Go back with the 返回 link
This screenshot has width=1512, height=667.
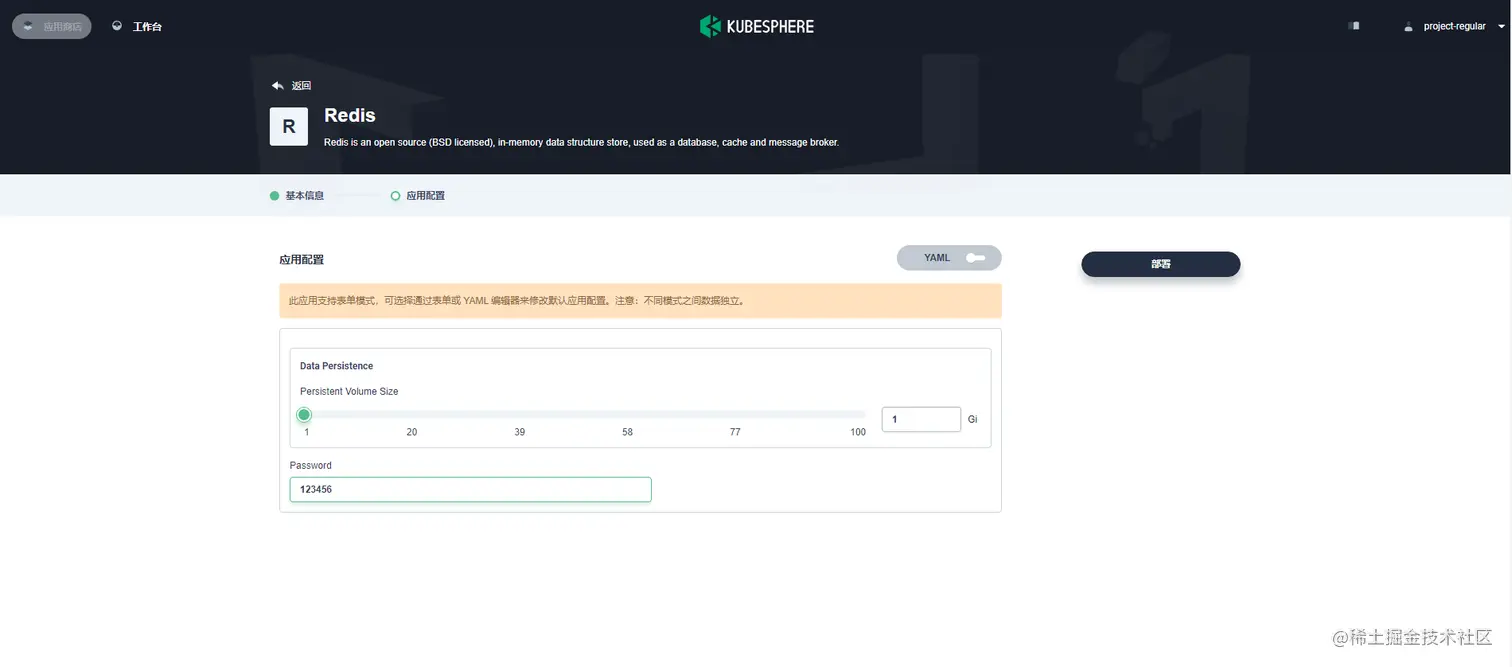click(x=291, y=86)
